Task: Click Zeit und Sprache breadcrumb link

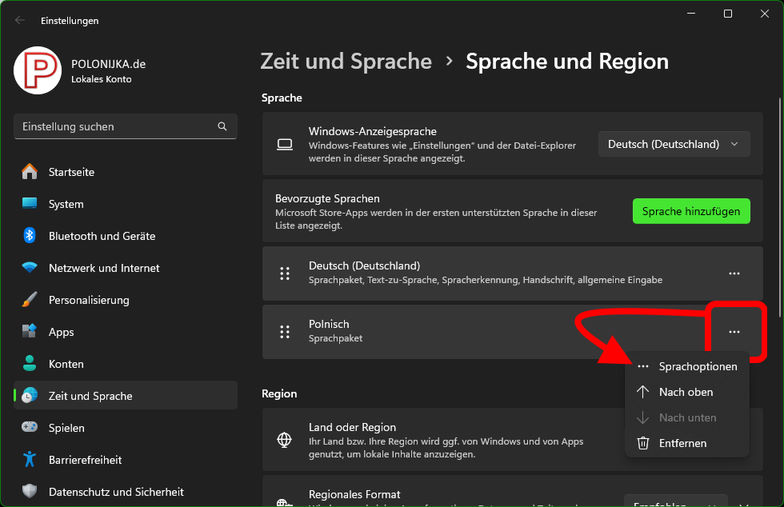Action: point(346,61)
